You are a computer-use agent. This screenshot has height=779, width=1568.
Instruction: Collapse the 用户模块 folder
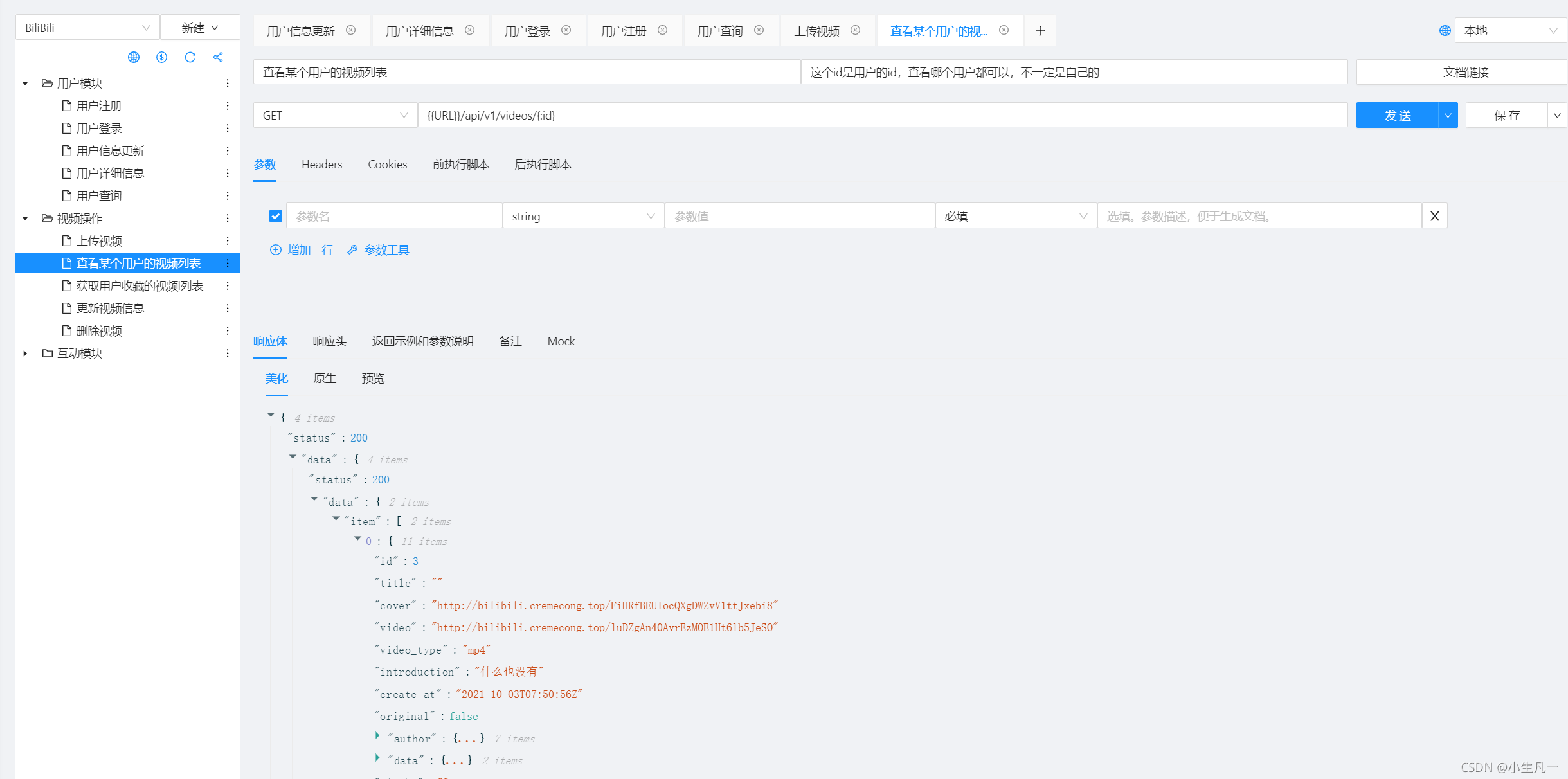click(x=25, y=84)
